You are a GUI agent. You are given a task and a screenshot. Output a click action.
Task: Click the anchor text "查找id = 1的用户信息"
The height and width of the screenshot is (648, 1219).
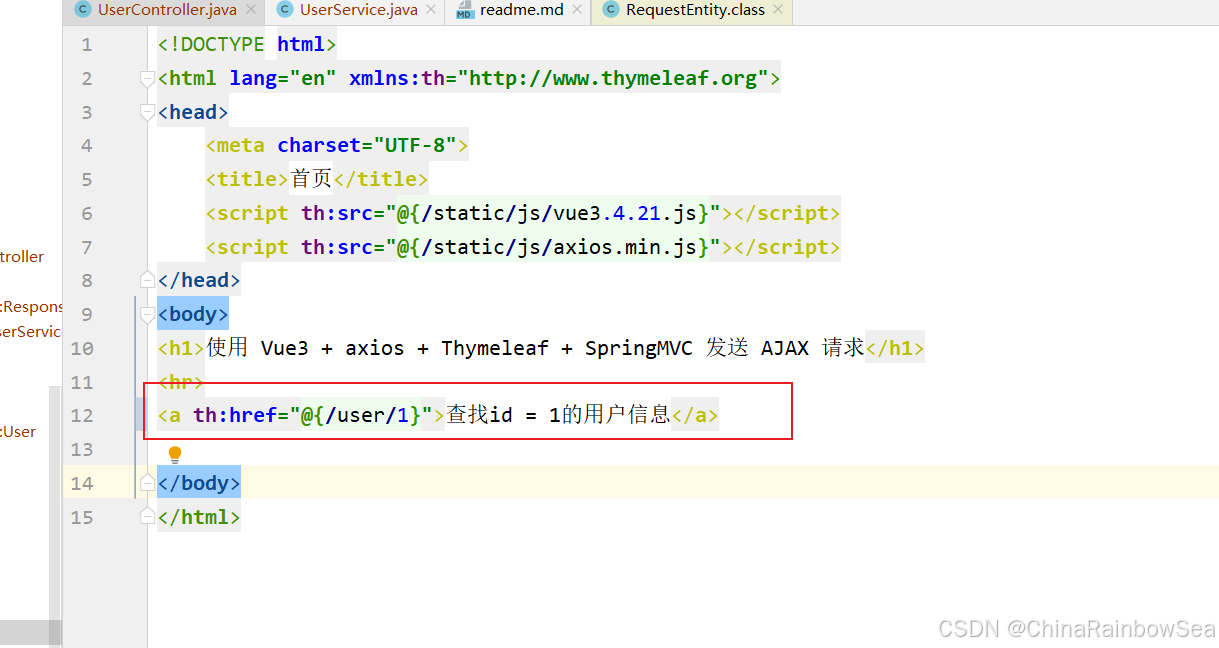coord(558,415)
